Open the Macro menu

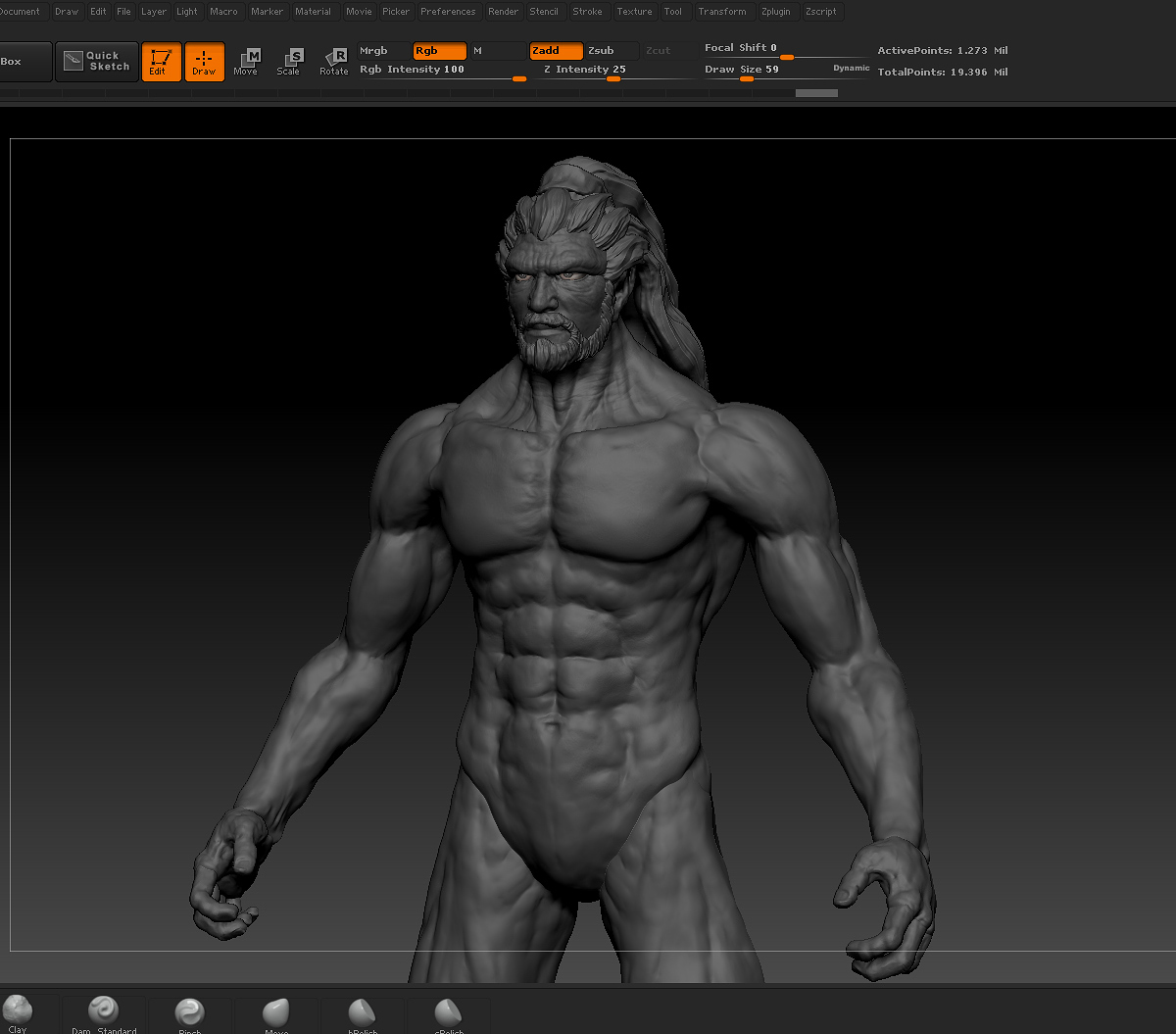223,12
